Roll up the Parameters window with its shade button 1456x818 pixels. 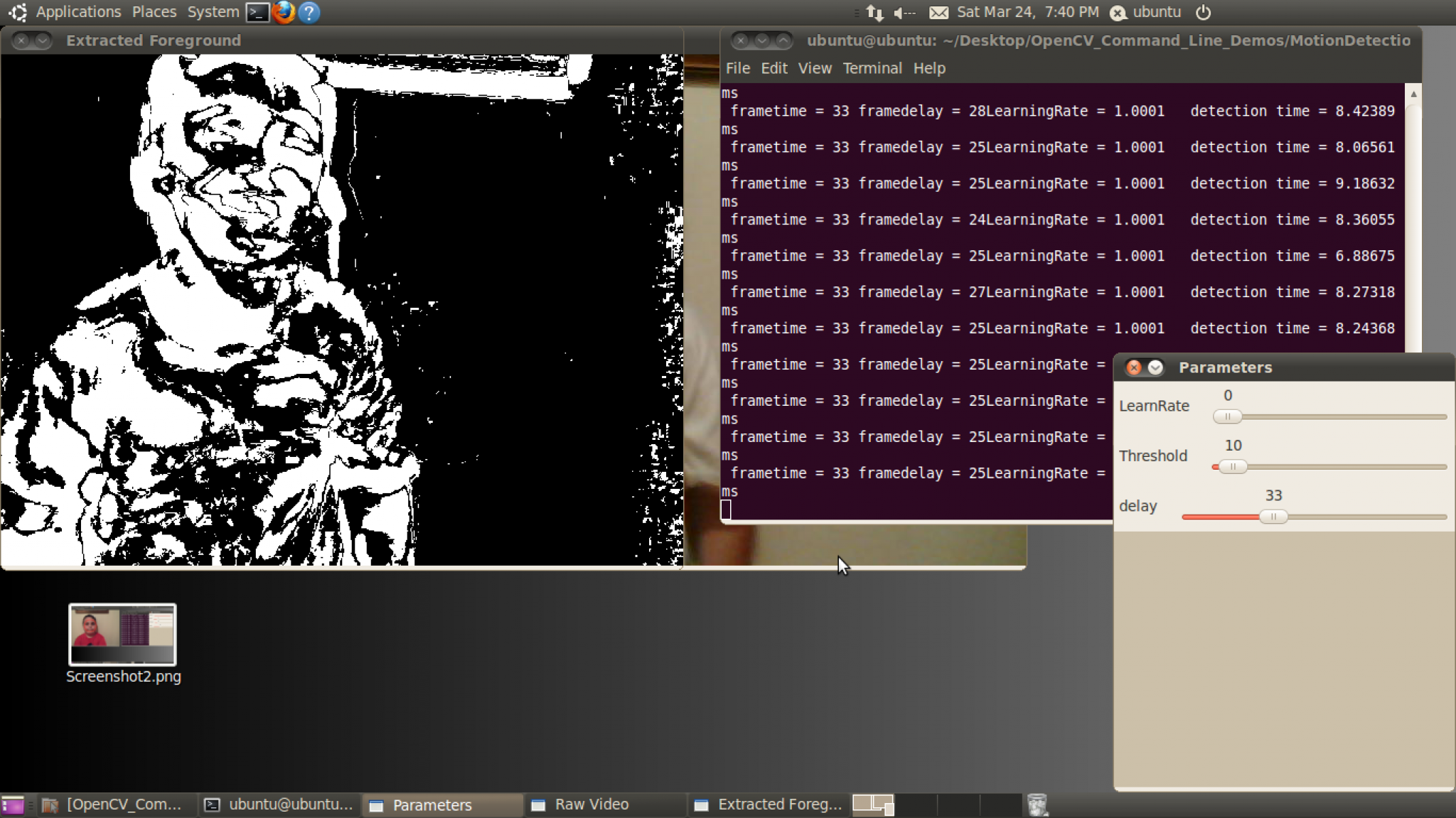[1155, 367]
